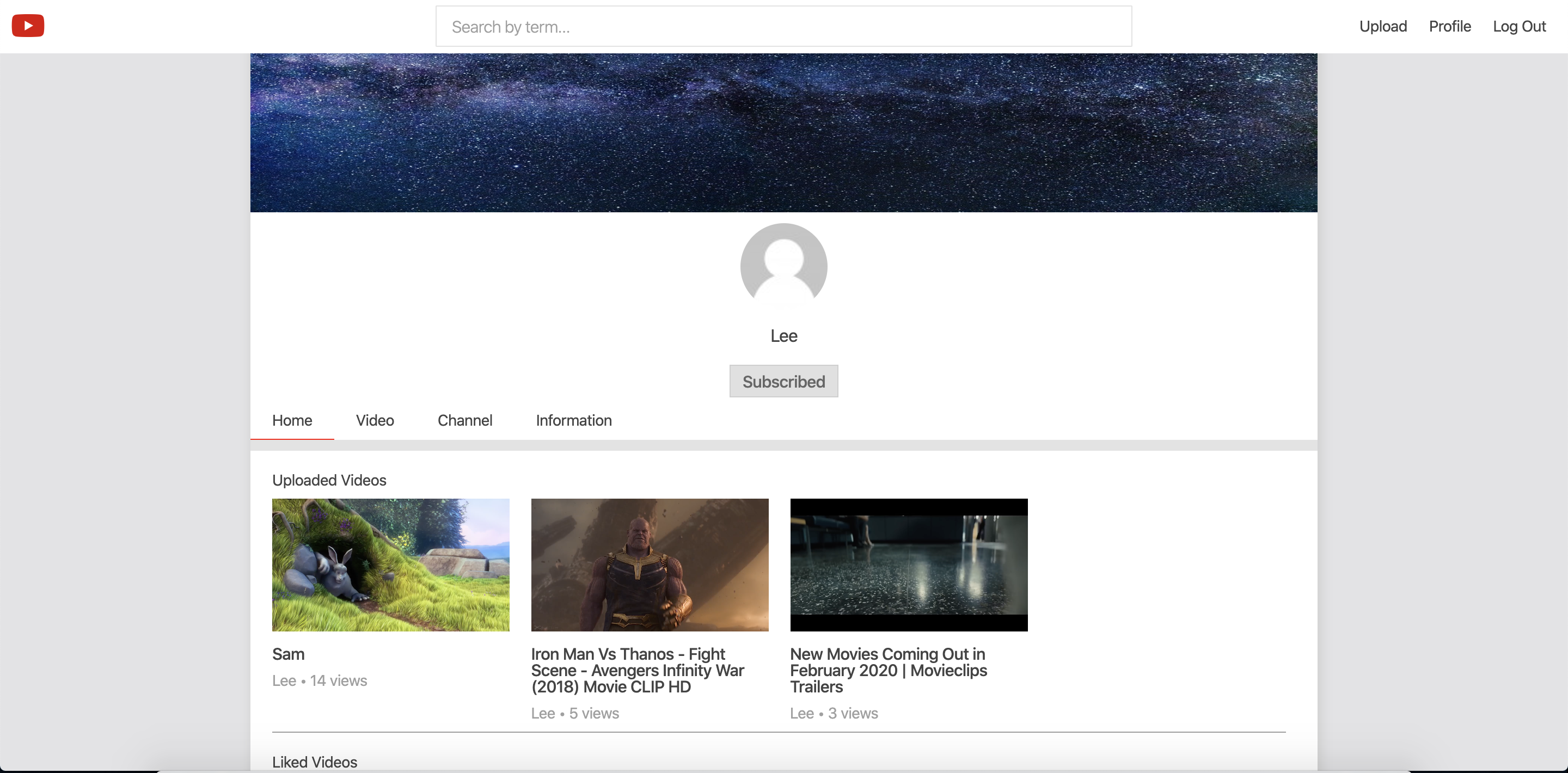The width and height of the screenshot is (1568, 773).
Task: Open the New Movies Coming Out in February 2020 video
Action: (909, 565)
